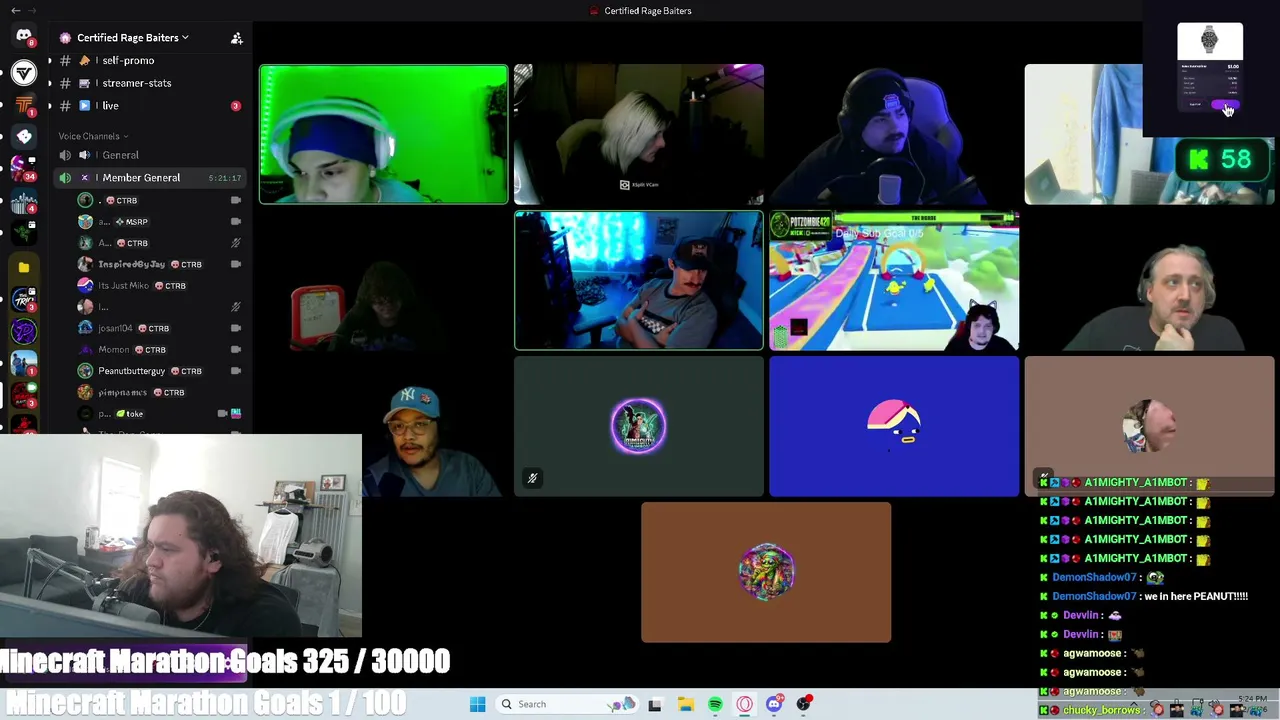
Task: Click camera icon beside josan104
Action: pos(236,328)
